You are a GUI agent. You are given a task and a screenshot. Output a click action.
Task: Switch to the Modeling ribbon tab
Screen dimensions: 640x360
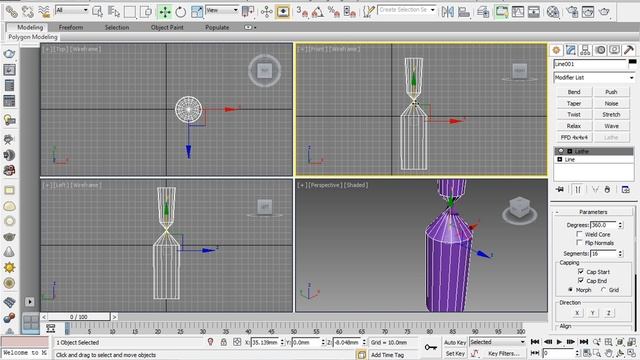tap(30, 27)
